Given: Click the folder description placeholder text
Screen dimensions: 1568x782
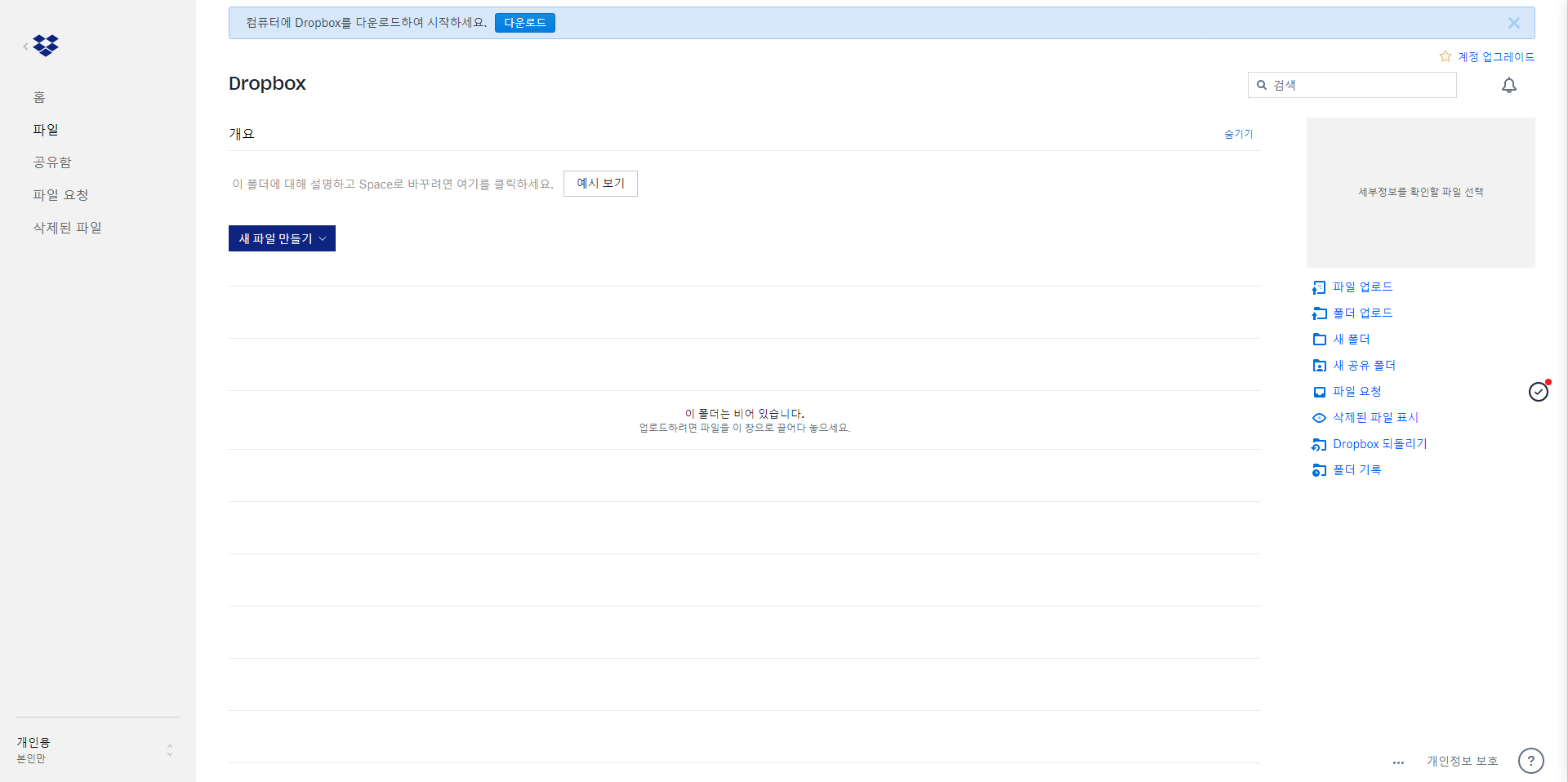Looking at the screenshot, I should tap(393, 184).
